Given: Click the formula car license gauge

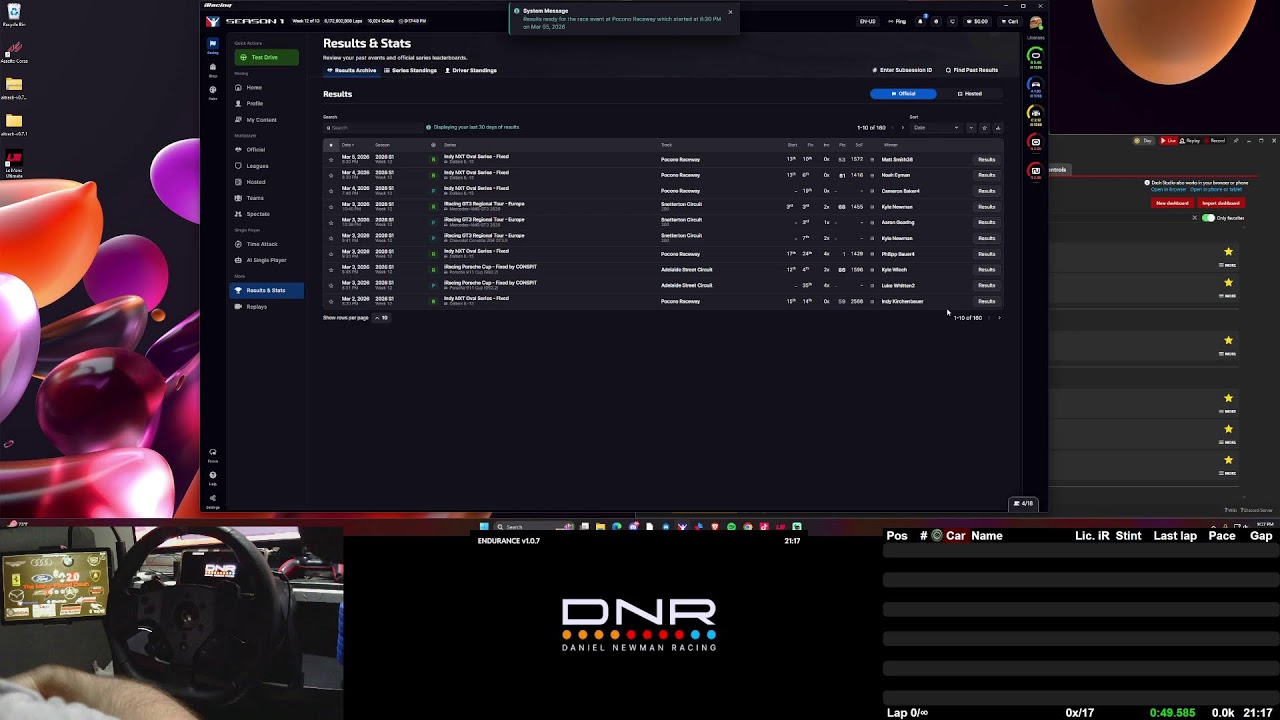Looking at the screenshot, I should pos(1035,113).
